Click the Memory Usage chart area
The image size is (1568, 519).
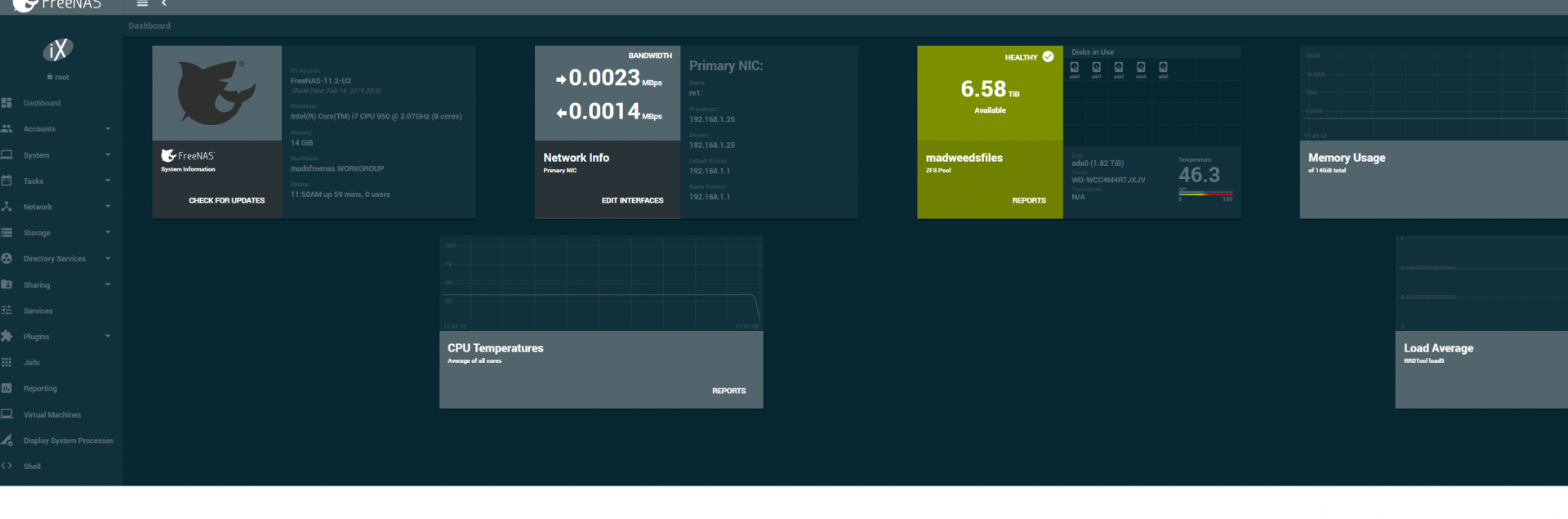pyautogui.click(x=1434, y=93)
